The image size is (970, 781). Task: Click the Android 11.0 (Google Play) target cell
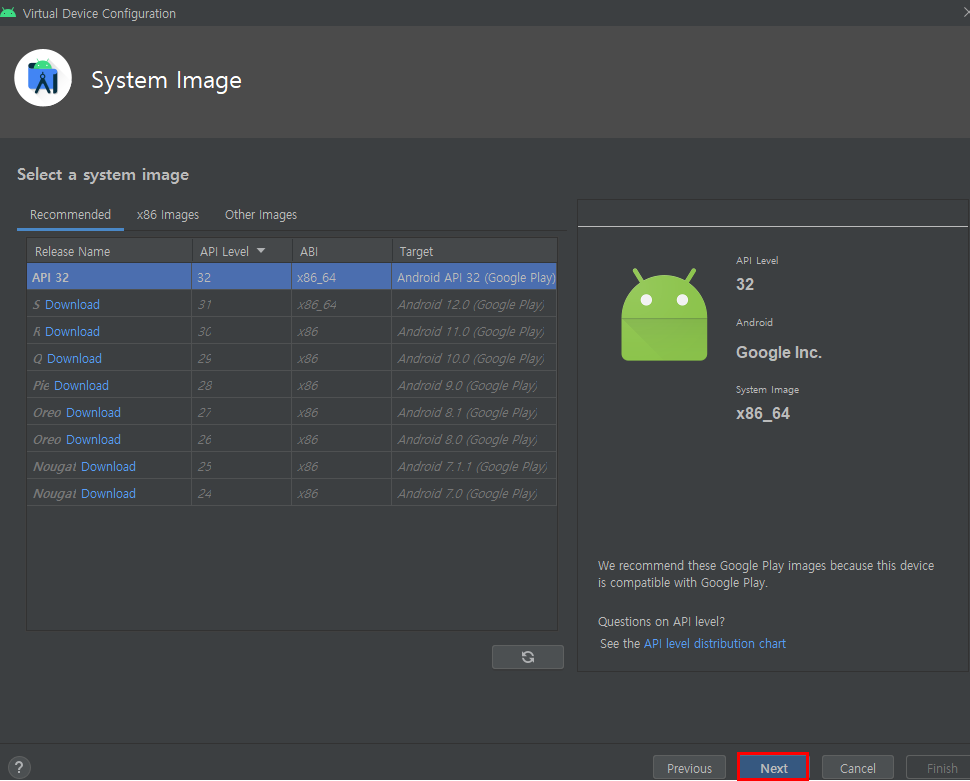474,332
